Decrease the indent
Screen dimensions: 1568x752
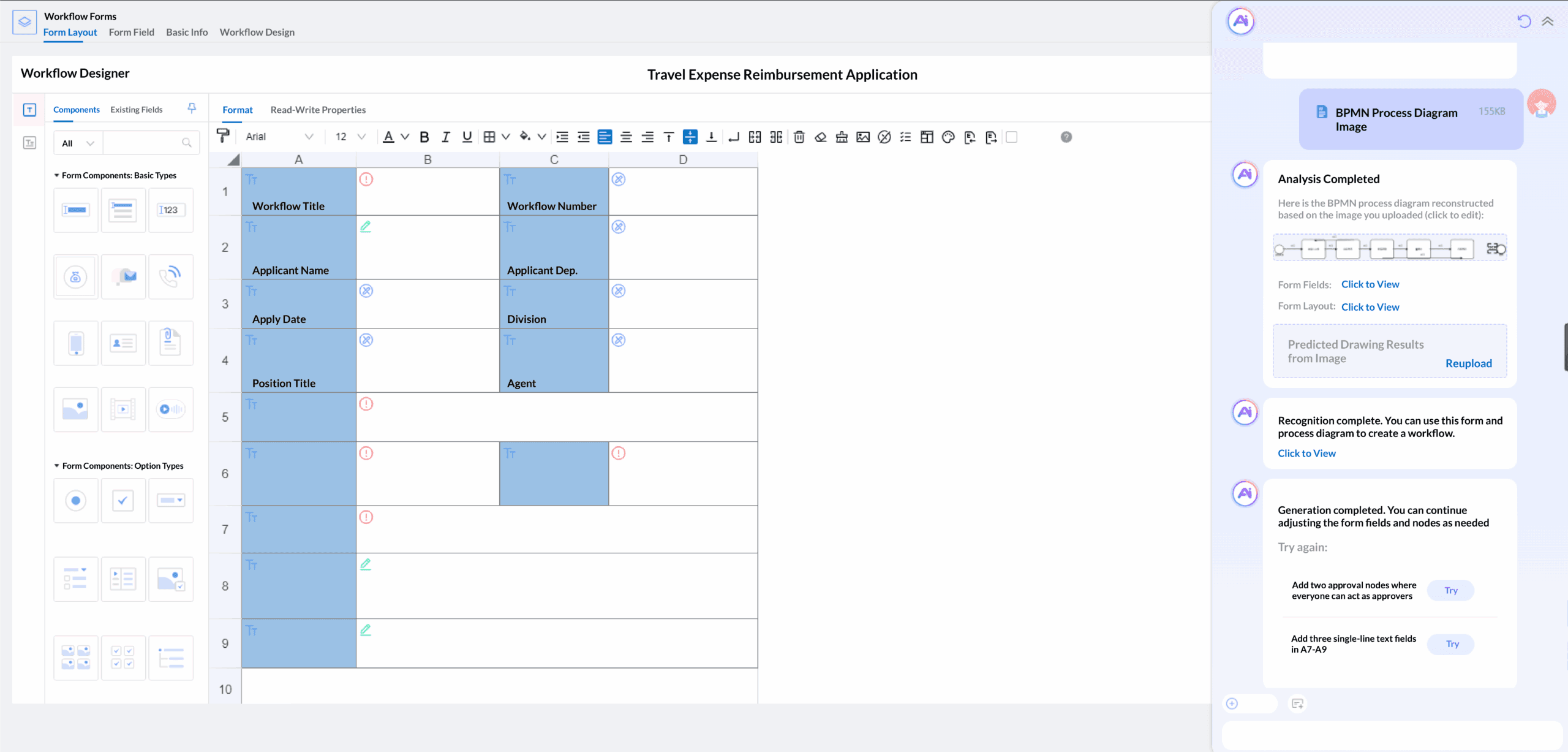[x=584, y=137]
